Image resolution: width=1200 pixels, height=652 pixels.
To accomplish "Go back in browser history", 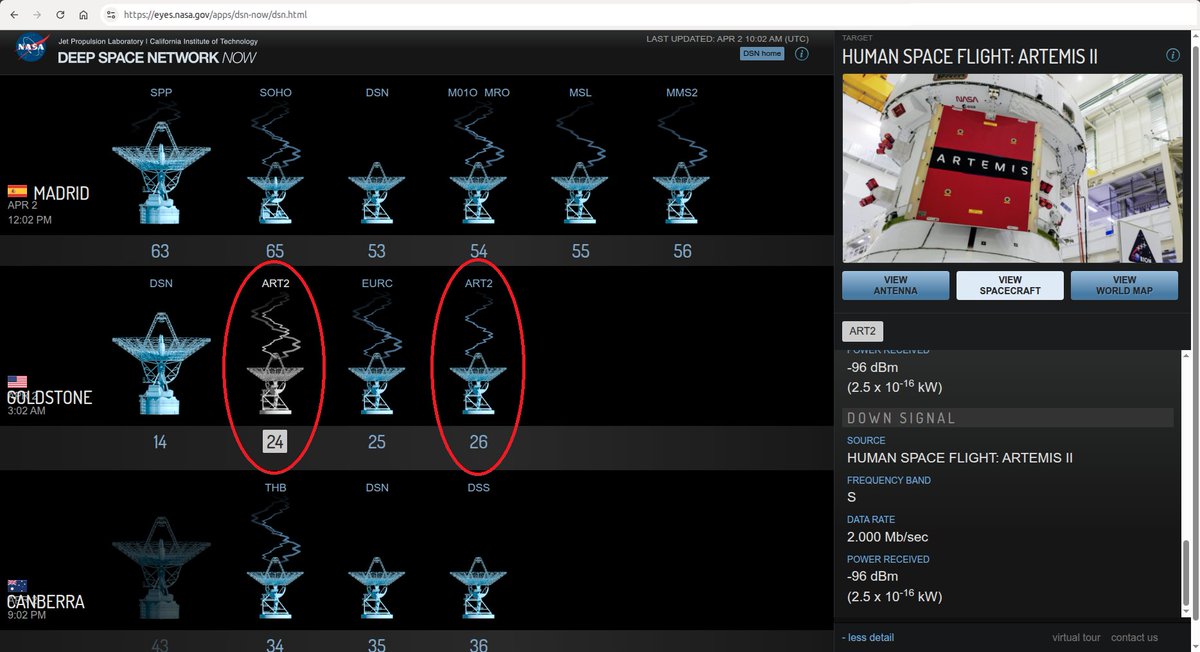I will [x=14, y=15].
